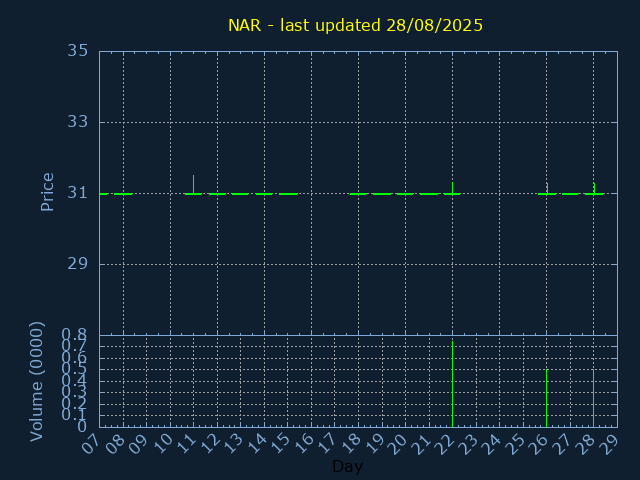This screenshot has height=480, width=640.
Task: Click the volume bar for day 22
Action: click(452, 384)
